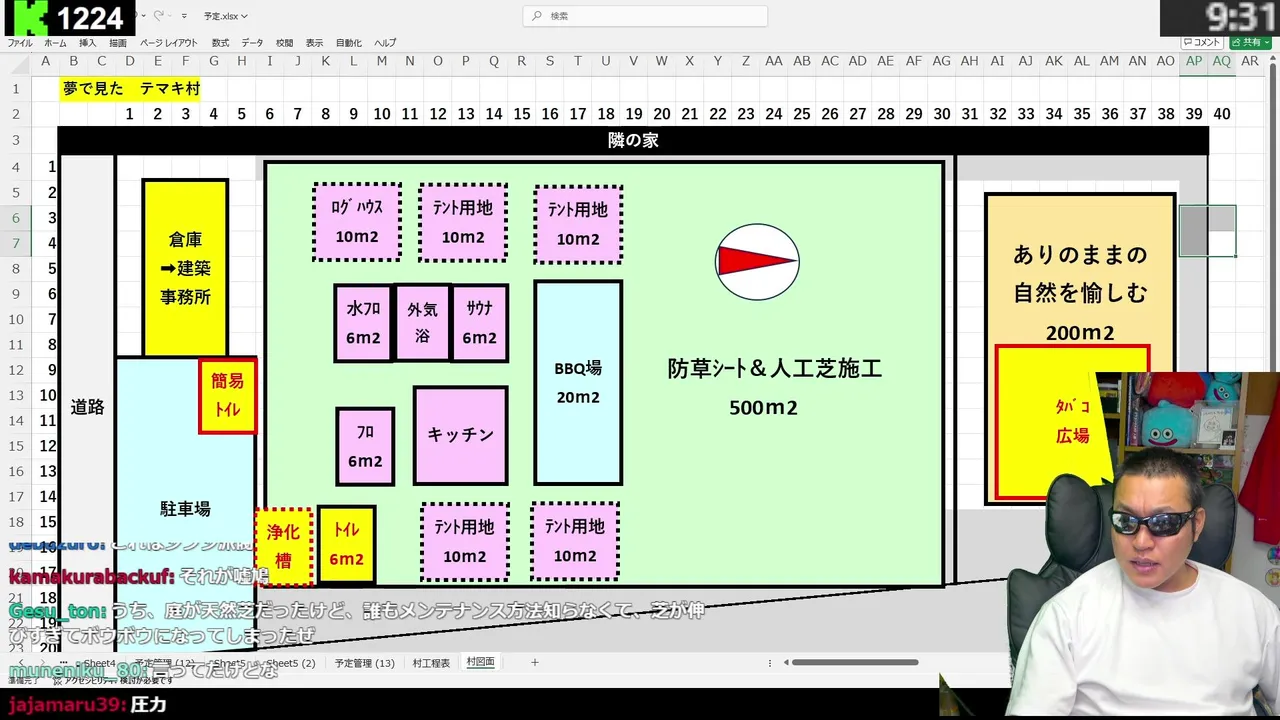The image size is (1280, 720).
Task: Open the ヘルプ ribbon tab
Action: point(385,43)
